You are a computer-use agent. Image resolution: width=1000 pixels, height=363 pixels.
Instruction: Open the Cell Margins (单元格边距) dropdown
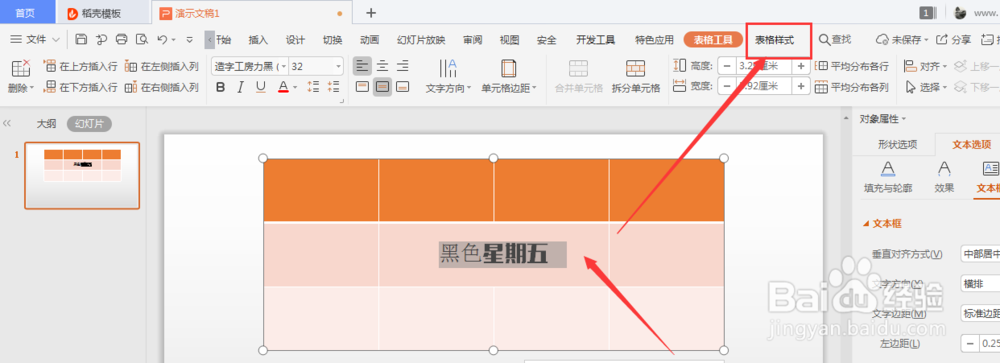click(509, 77)
